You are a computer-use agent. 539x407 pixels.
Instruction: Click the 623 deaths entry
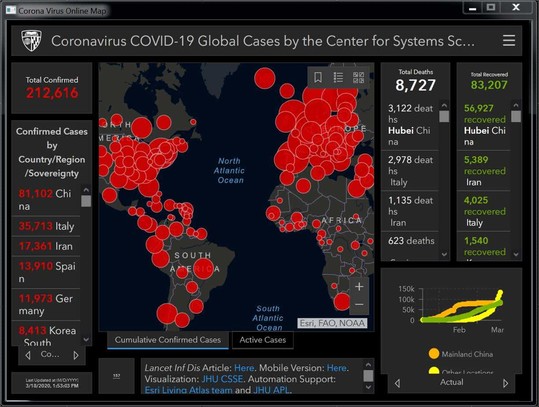(410, 246)
